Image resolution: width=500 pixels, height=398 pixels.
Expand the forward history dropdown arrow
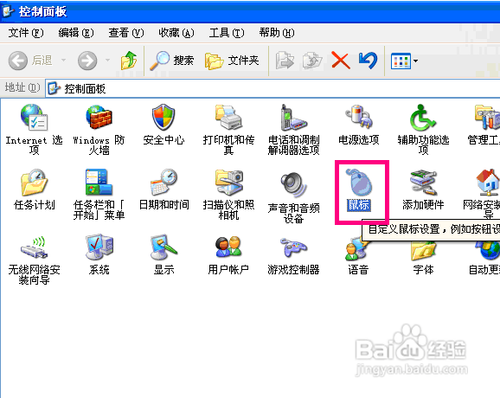click(x=107, y=61)
